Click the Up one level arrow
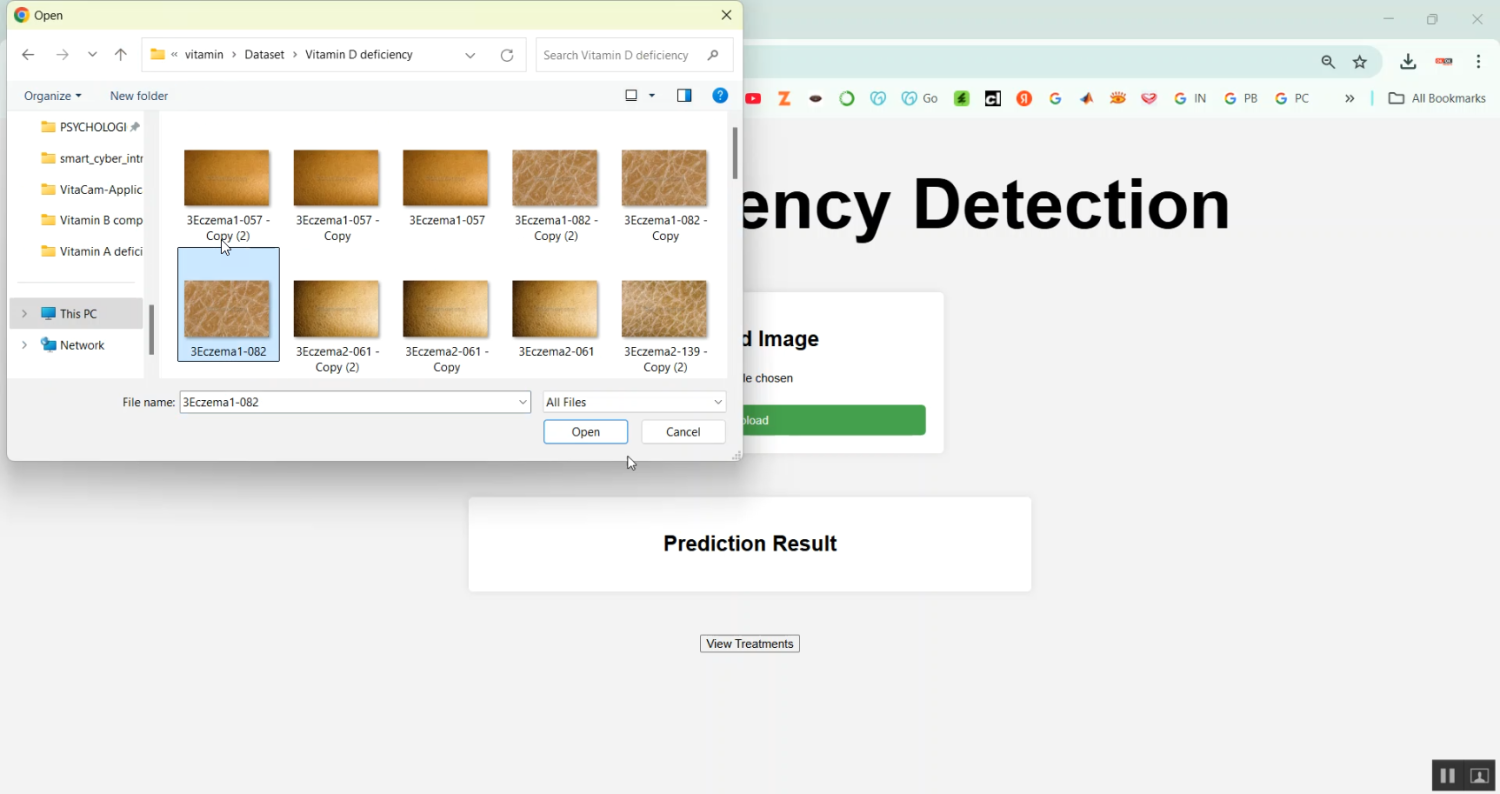Viewport: 1500px width, 794px height. pos(121,55)
